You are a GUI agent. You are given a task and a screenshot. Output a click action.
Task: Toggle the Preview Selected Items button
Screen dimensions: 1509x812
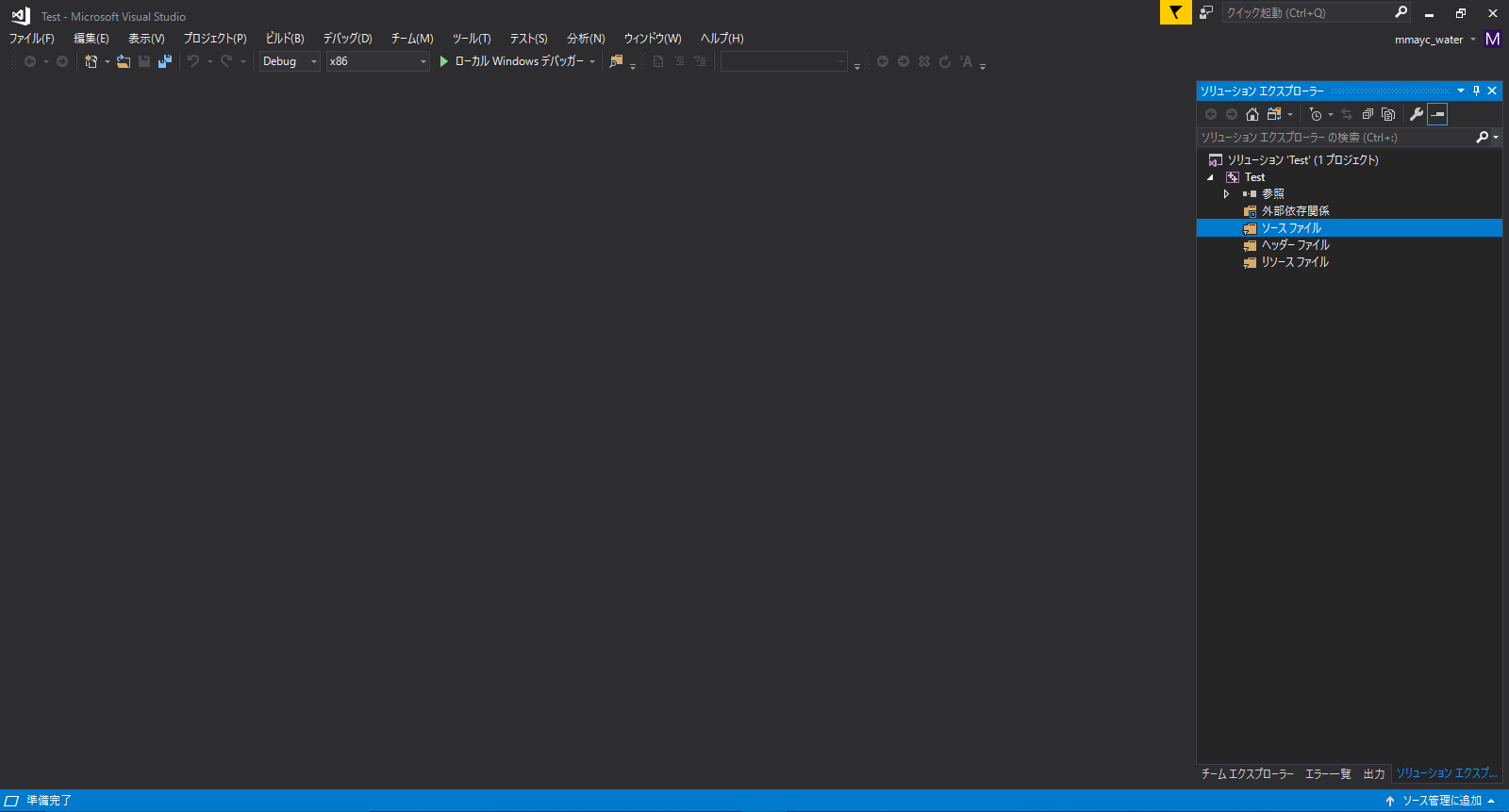coord(1437,114)
